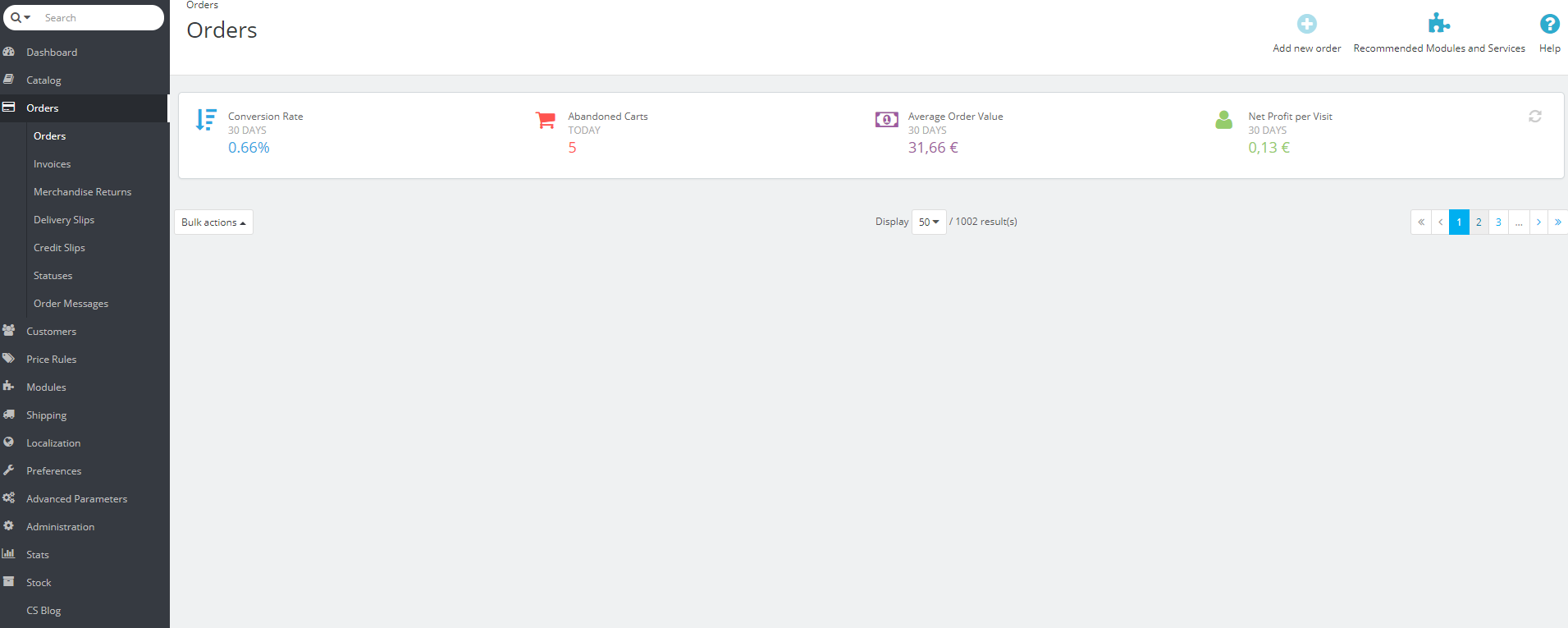Click the Modules puzzle piece icon in sidebar

[9, 387]
